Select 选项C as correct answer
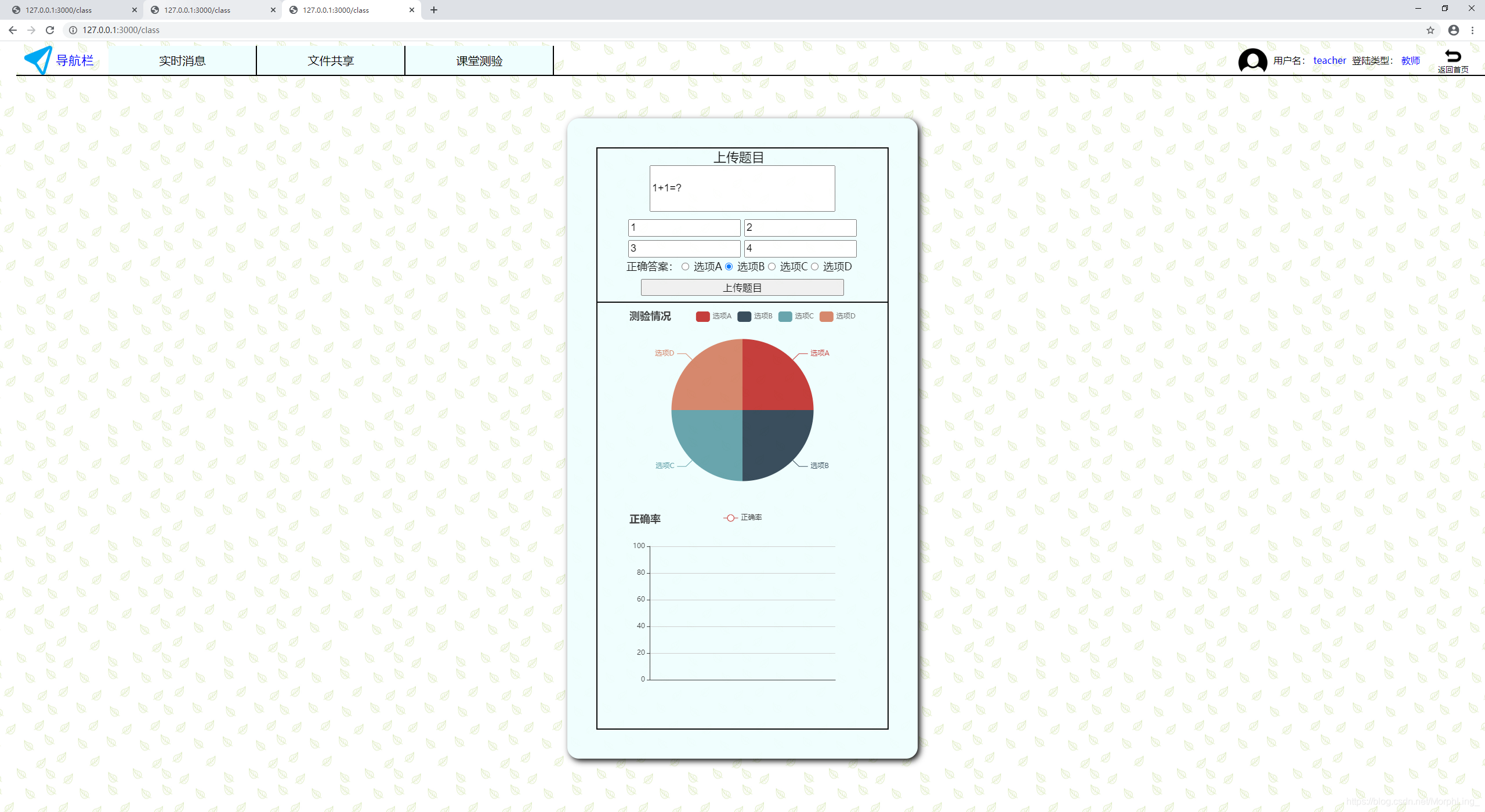 coord(772,267)
